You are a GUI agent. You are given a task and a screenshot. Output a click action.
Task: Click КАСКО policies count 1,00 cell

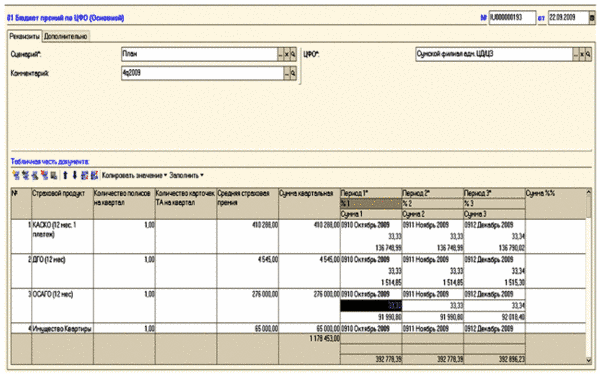point(124,236)
